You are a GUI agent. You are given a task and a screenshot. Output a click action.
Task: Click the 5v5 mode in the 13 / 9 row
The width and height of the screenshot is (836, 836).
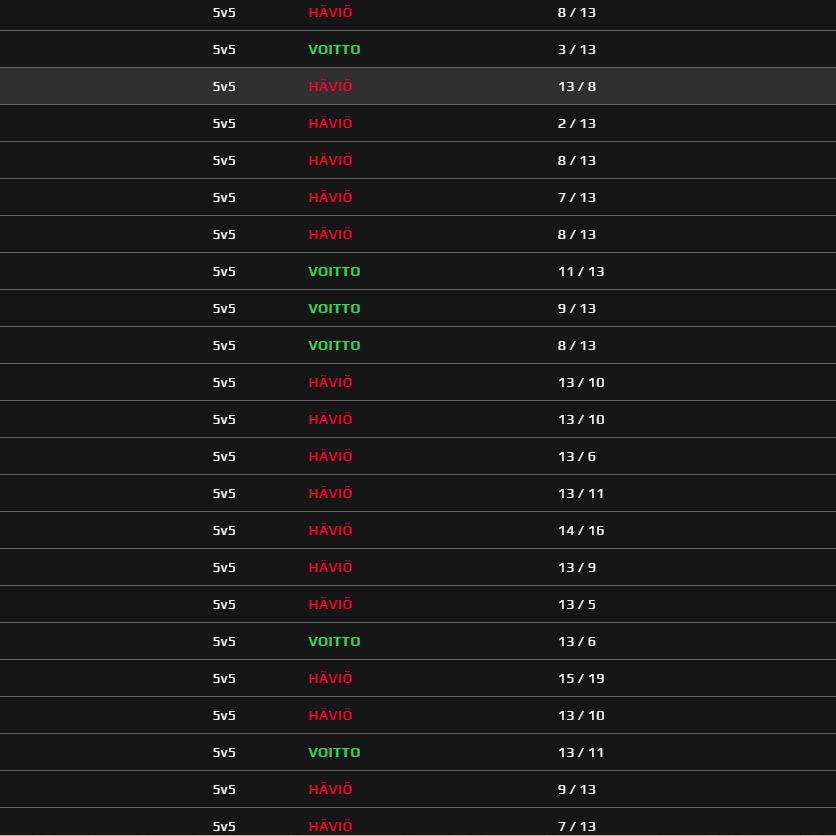coord(224,568)
